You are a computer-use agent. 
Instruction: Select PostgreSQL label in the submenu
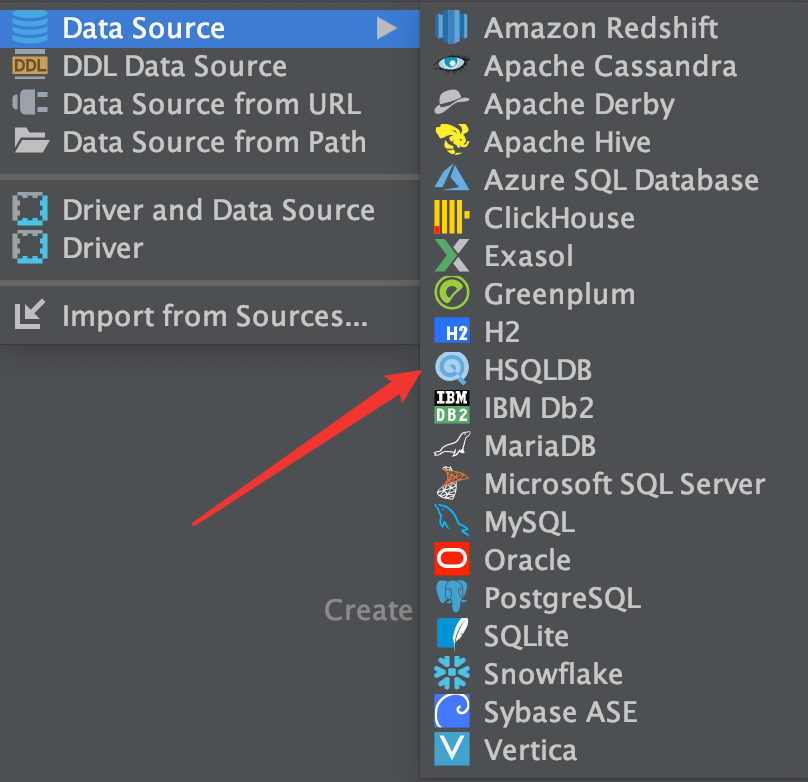pos(563,598)
